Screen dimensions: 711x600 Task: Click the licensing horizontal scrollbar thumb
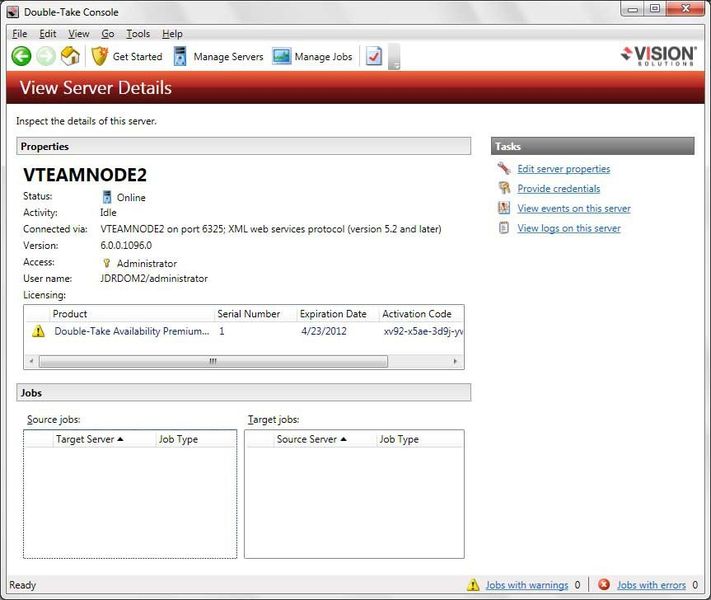coord(213,361)
